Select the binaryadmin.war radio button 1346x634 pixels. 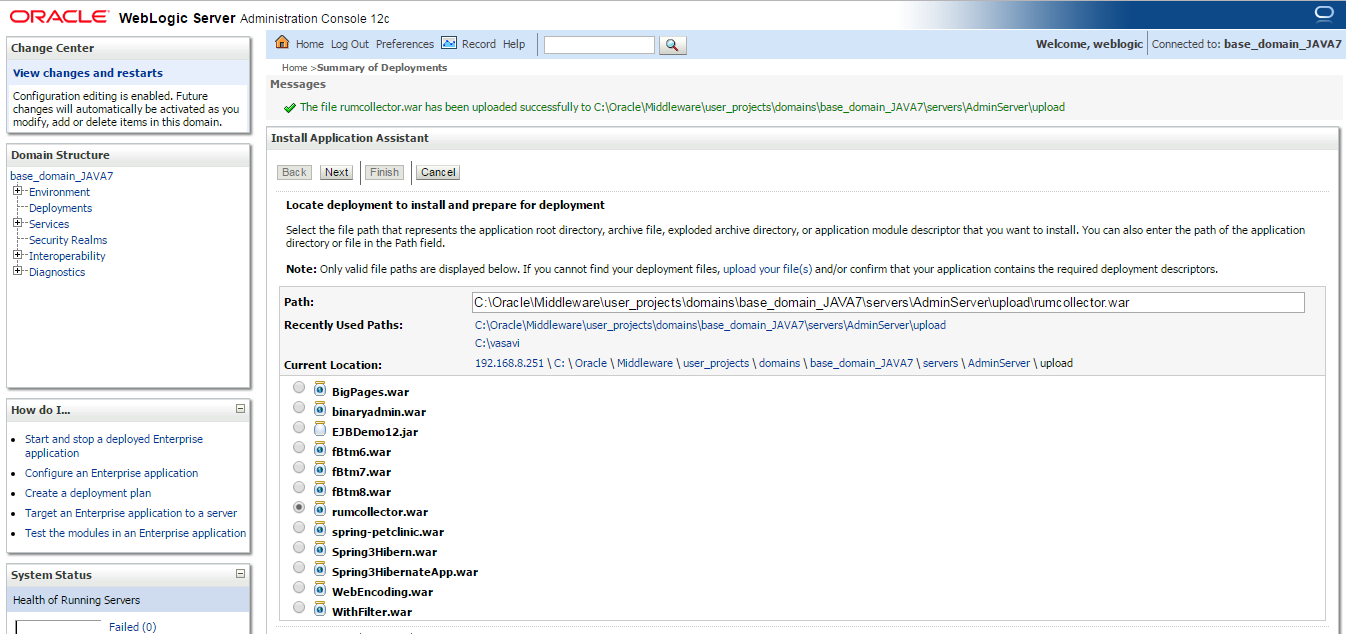tap(299, 408)
